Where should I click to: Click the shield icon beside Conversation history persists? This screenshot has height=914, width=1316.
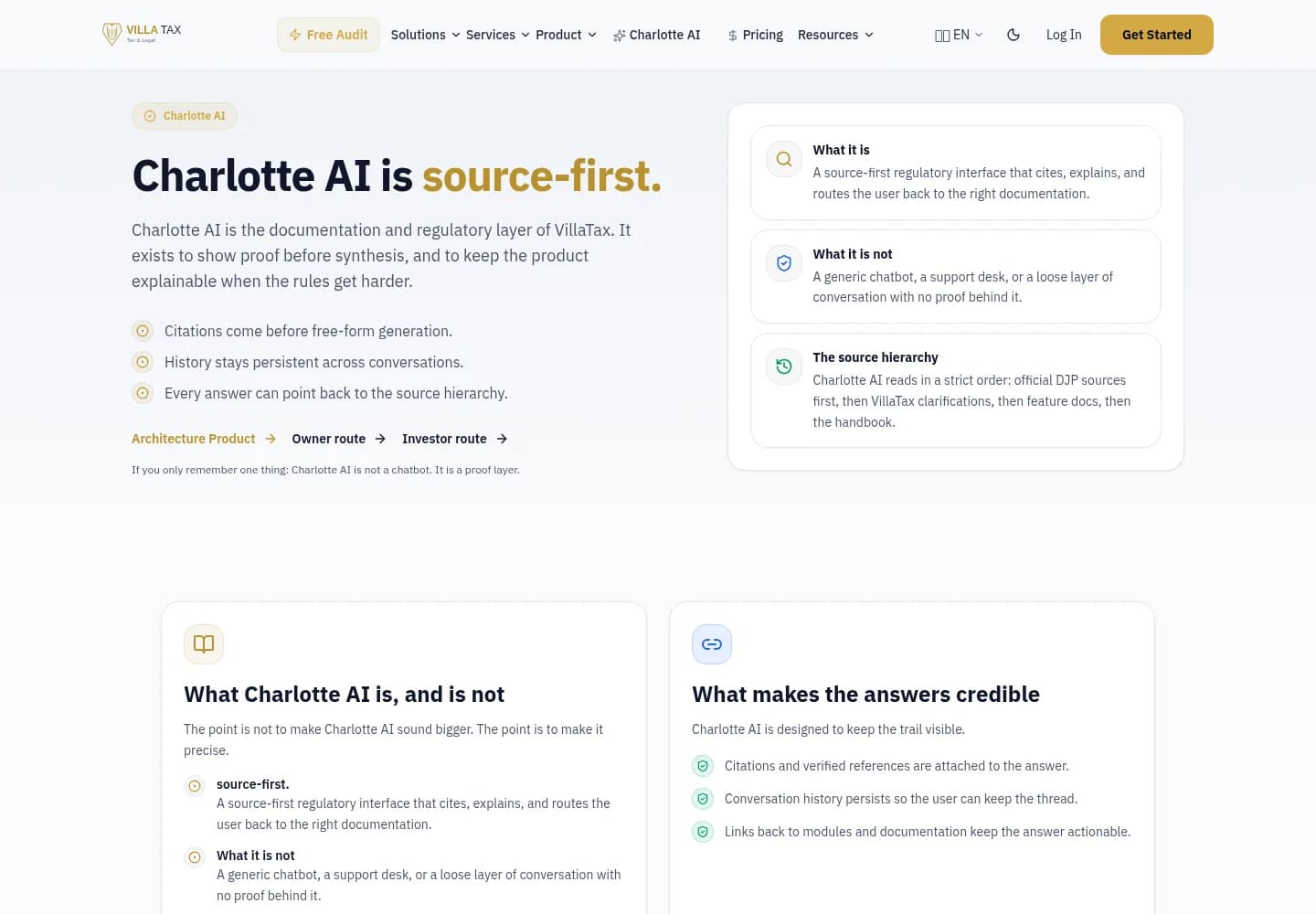point(703,799)
